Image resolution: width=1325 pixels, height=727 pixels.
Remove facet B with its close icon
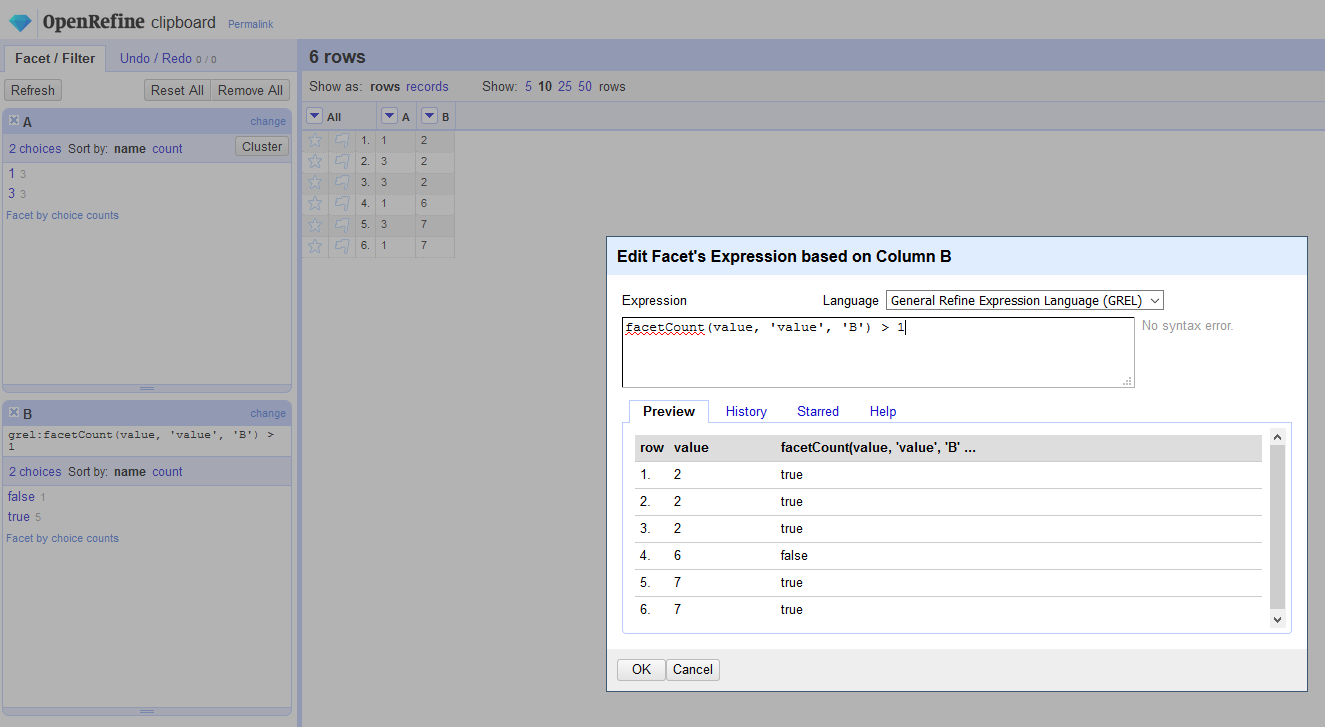pos(14,412)
